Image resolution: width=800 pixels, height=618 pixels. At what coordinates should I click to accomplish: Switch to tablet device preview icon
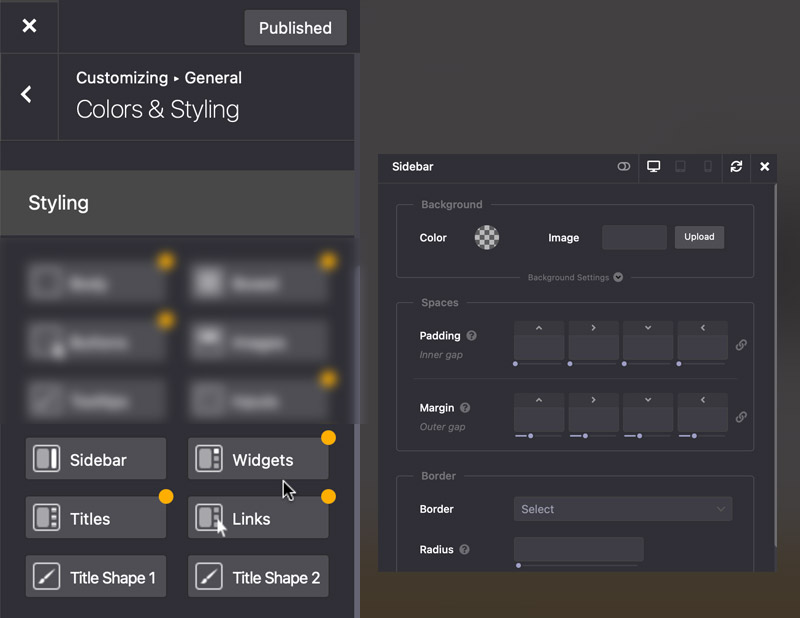coord(681,167)
